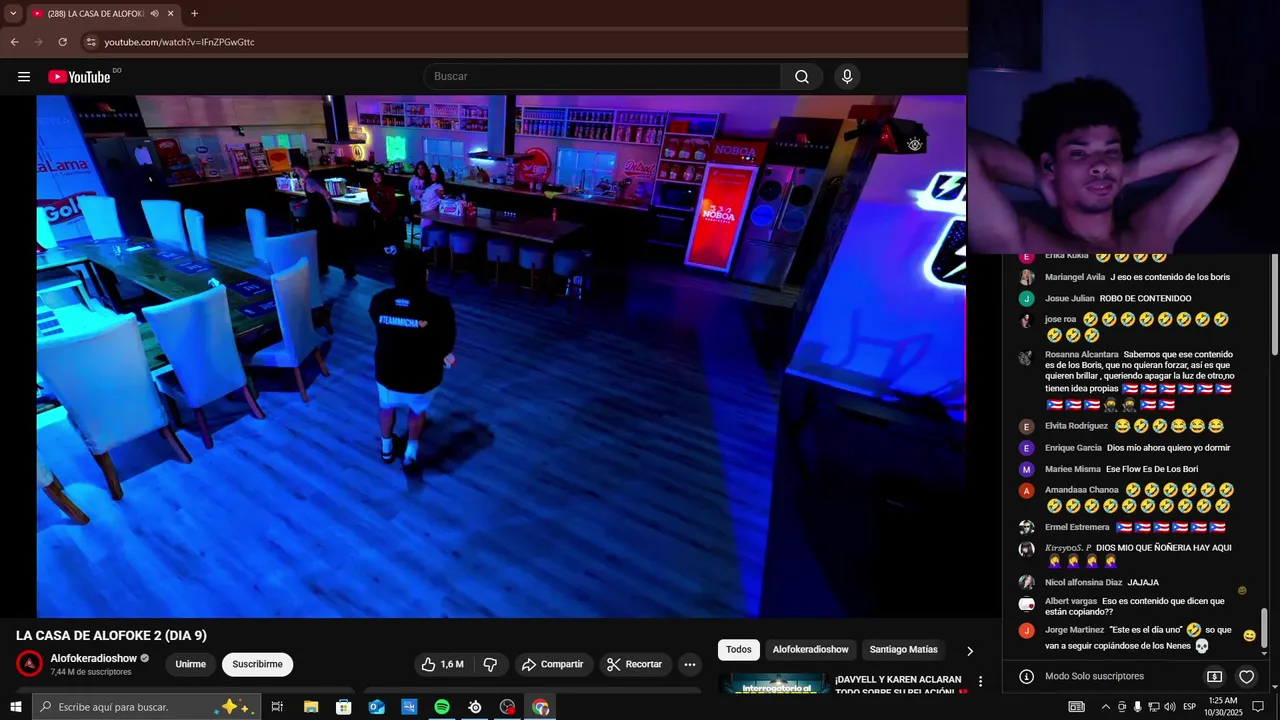Open news widget icon in tray
1280x720 pixels.
[1077, 707]
